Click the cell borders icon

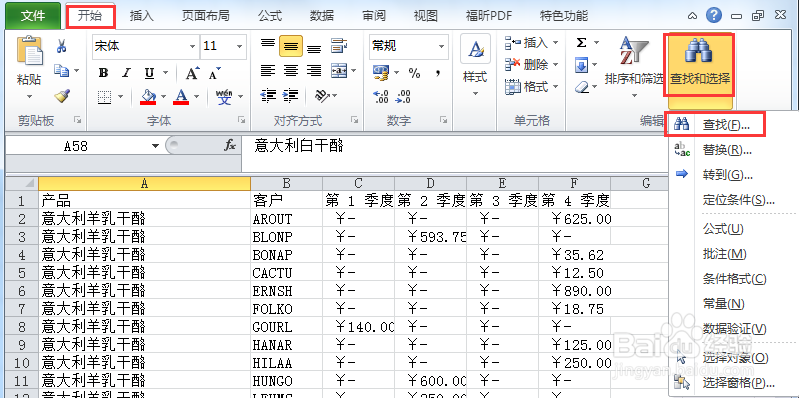tap(104, 96)
